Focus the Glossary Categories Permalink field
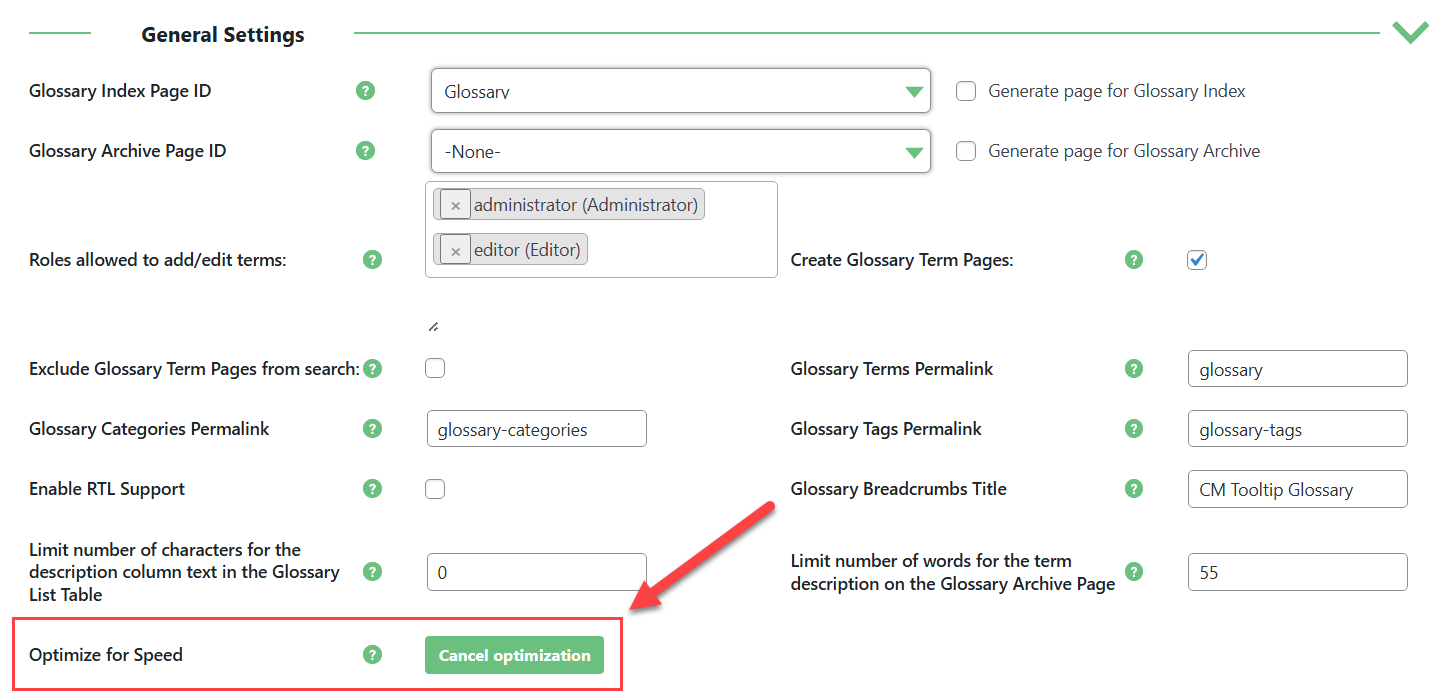This screenshot has height=700, width=1450. click(x=537, y=429)
